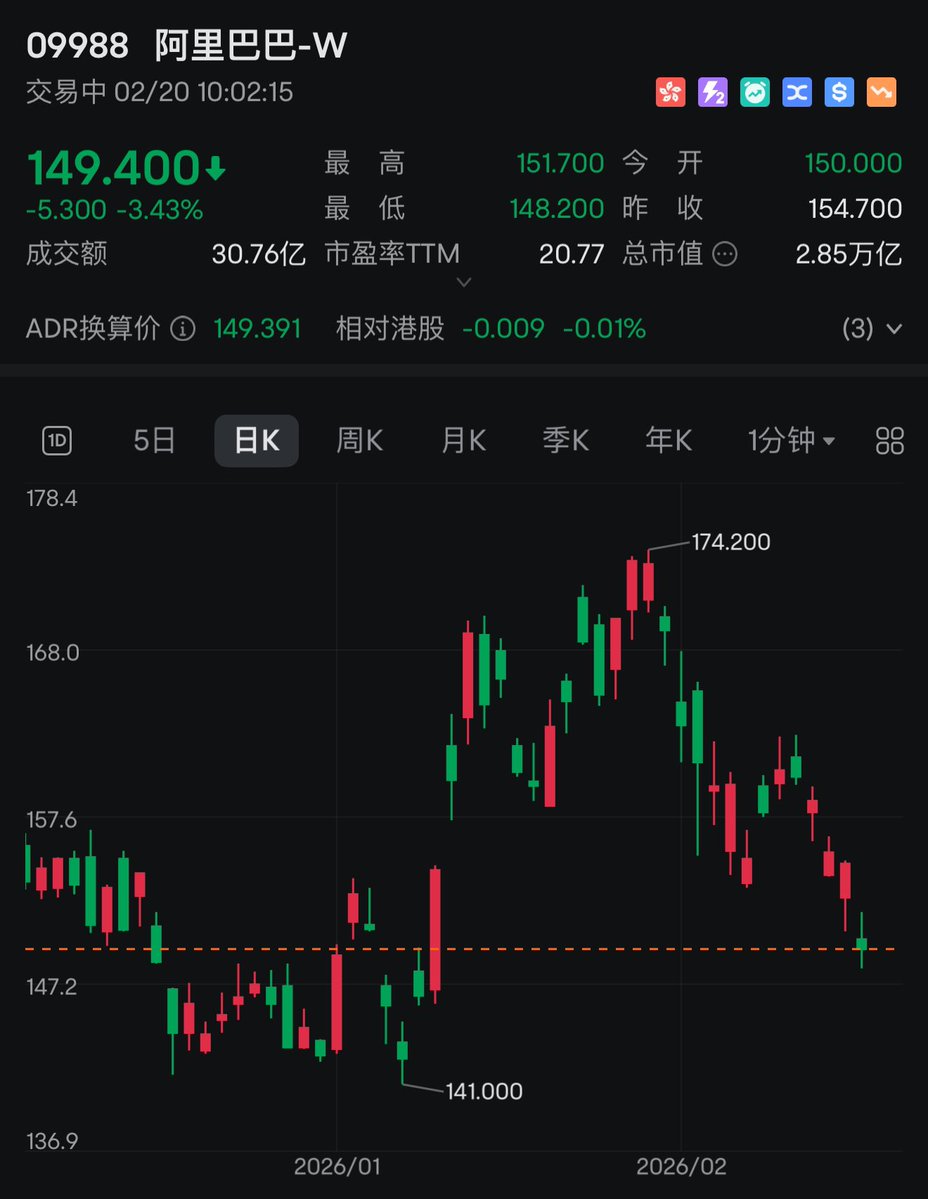Open the 1分钟 interval dropdown
The height and width of the screenshot is (1199, 928).
pyautogui.click(x=790, y=440)
